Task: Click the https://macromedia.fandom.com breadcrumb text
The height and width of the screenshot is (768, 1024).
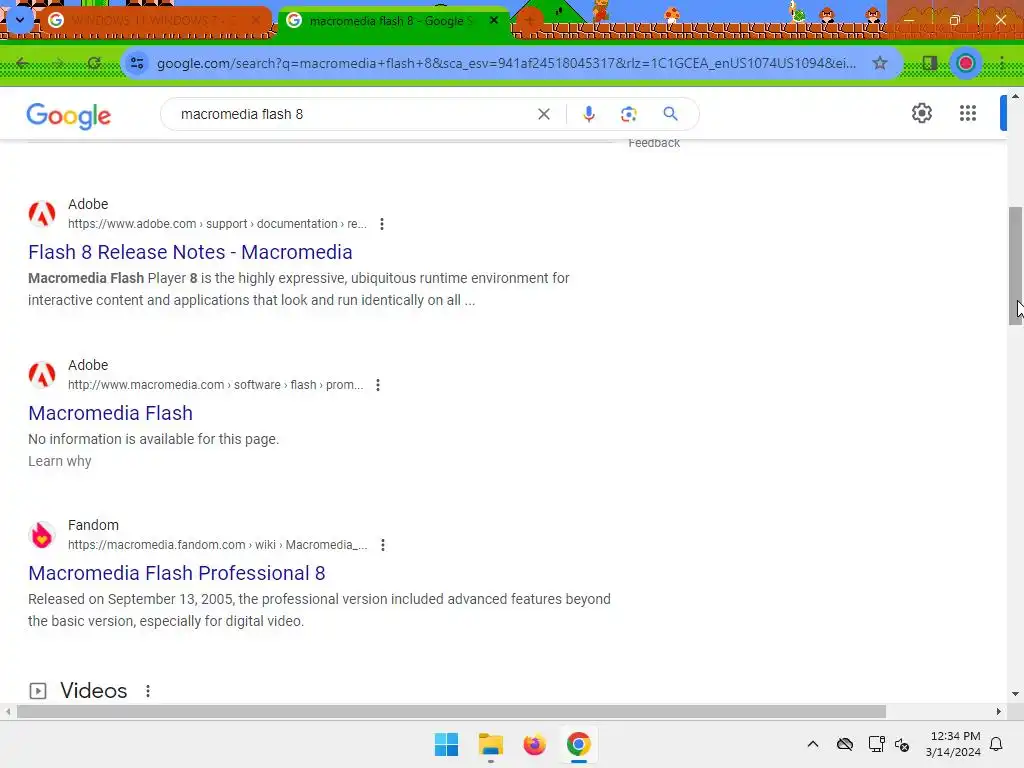Action: [157, 545]
